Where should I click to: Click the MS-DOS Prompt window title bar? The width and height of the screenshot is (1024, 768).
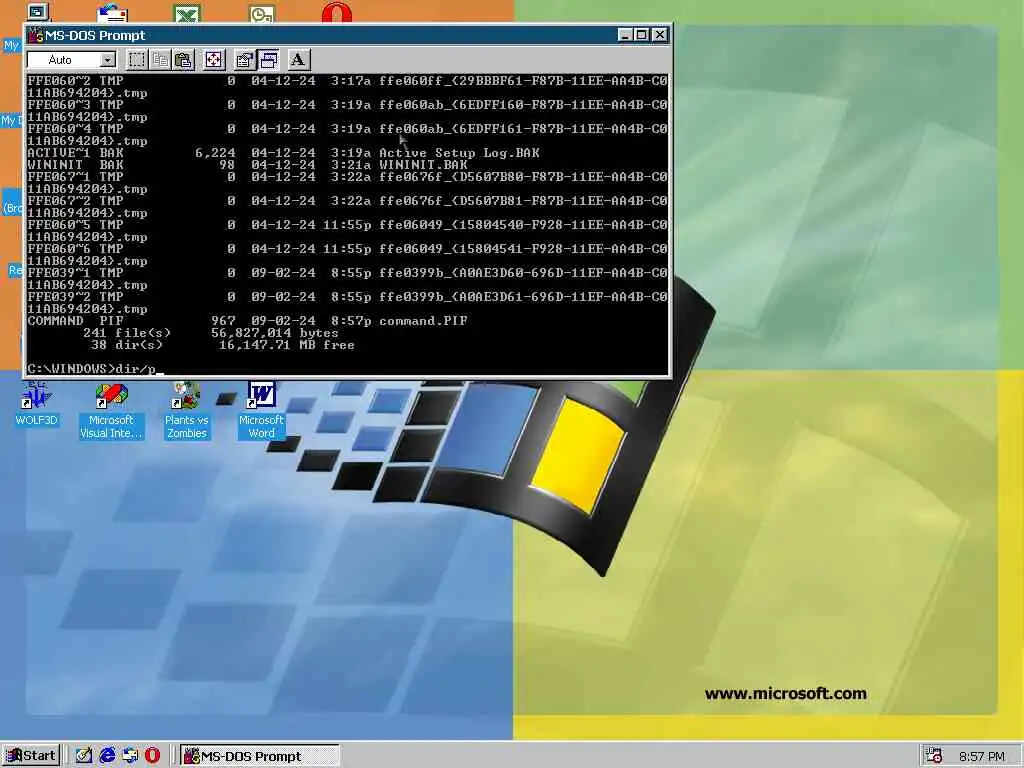tap(347, 35)
